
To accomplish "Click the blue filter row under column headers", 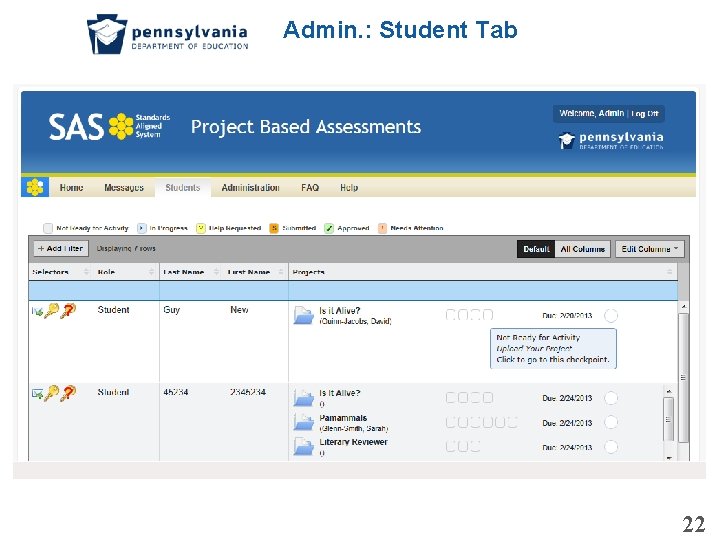I will point(353,291).
